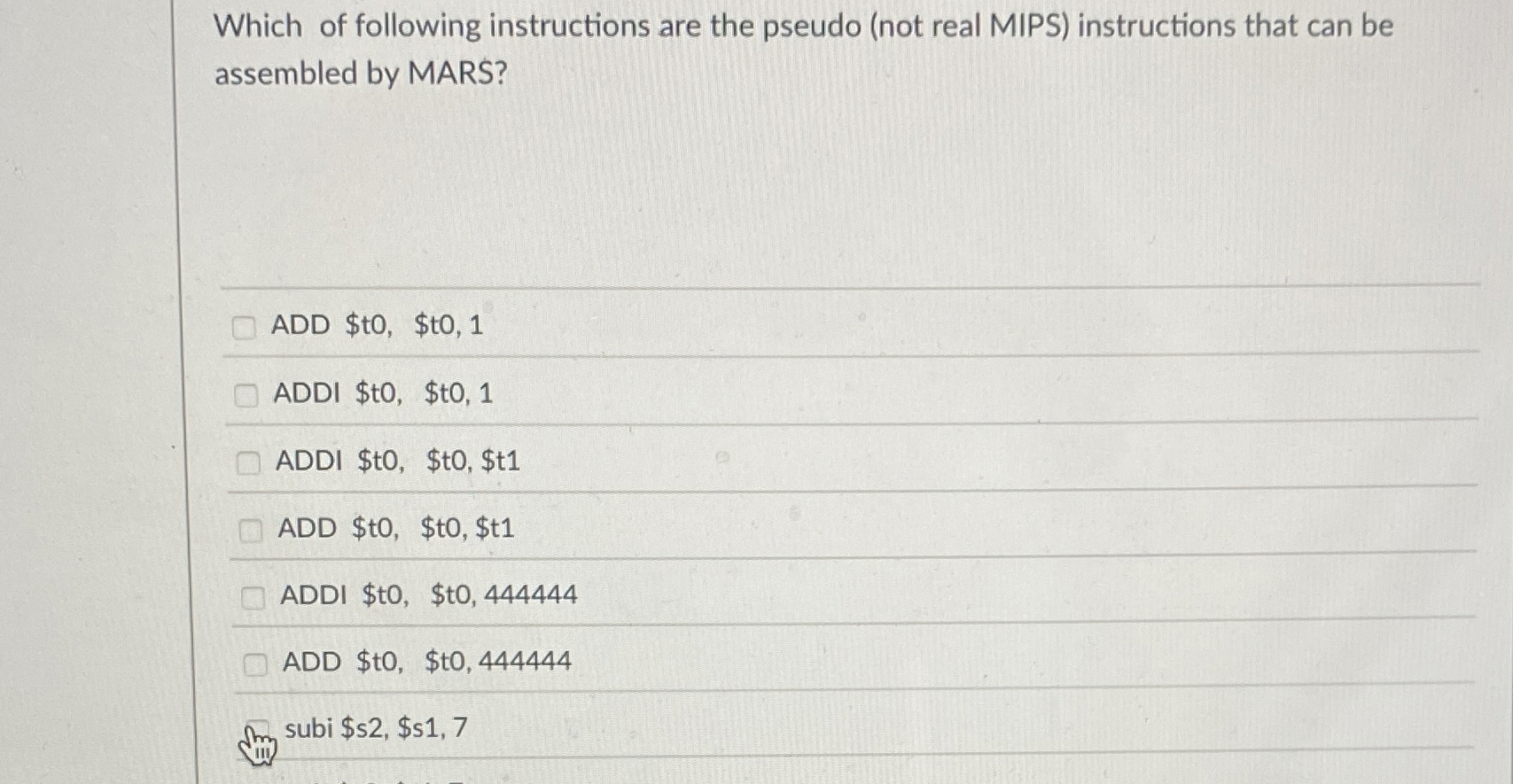Toggle the first checkbox in the list
This screenshot has height=784, width=1513.
coord(246,328)
